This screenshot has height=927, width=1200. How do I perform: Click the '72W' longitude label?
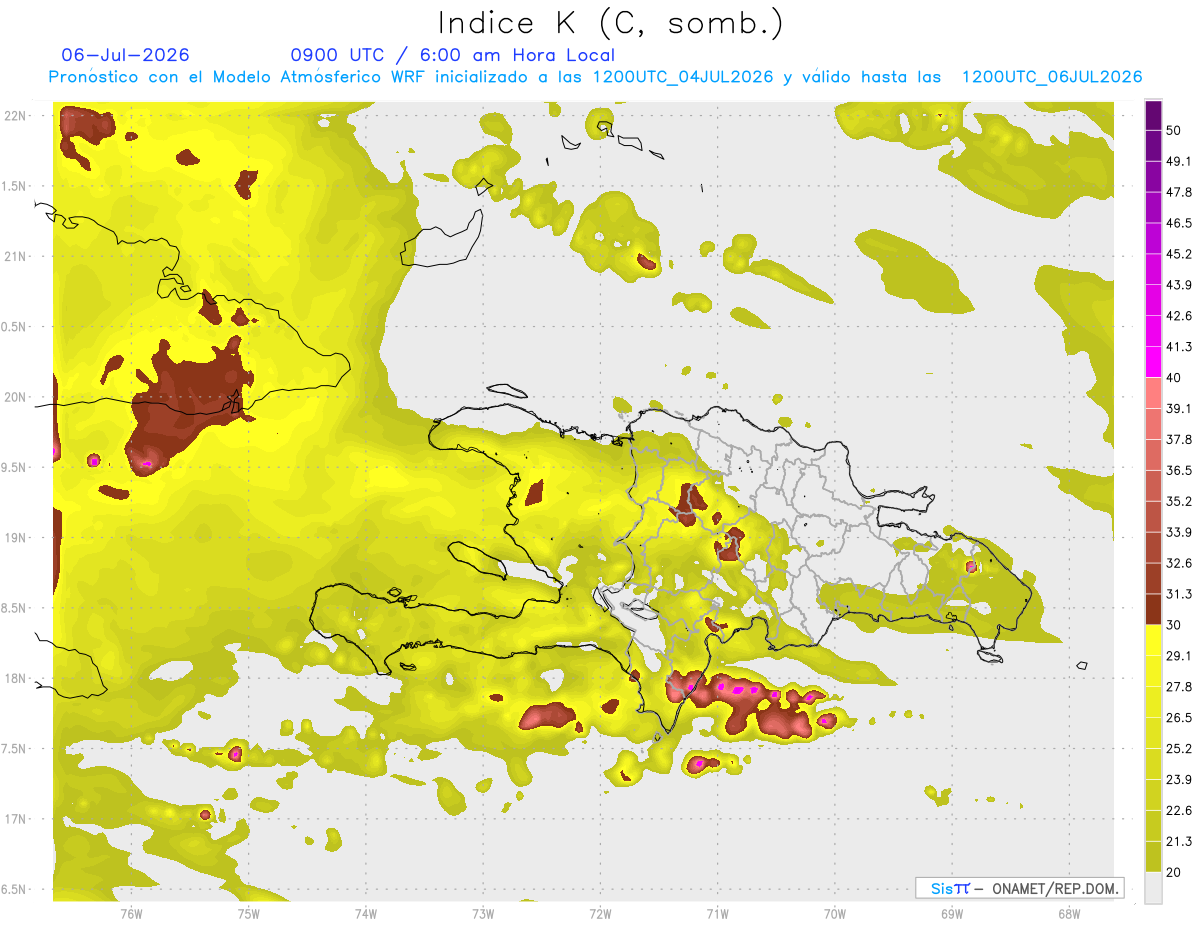coord(600,913)
